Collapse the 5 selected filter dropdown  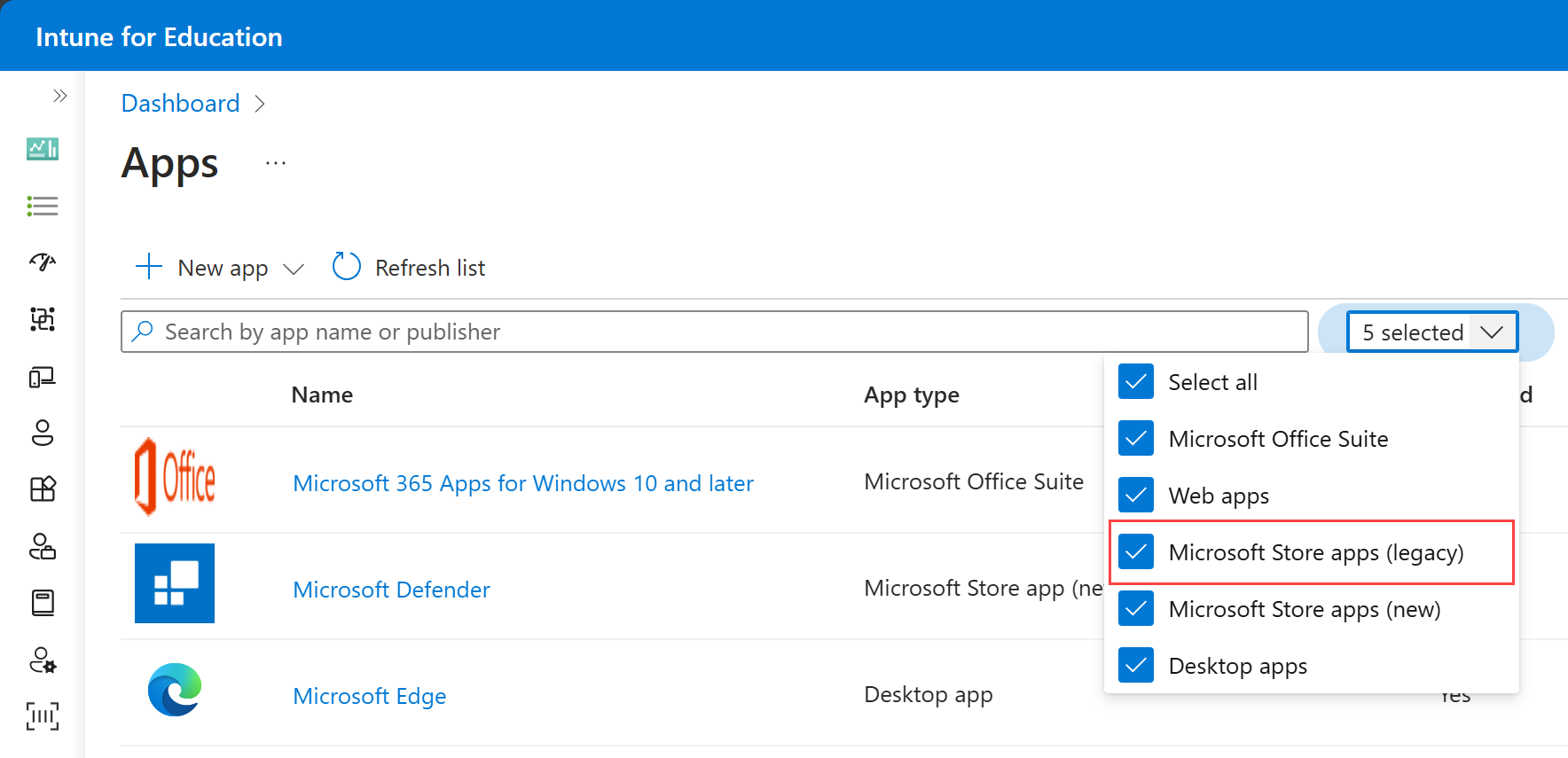click(x=1432, y=332)
